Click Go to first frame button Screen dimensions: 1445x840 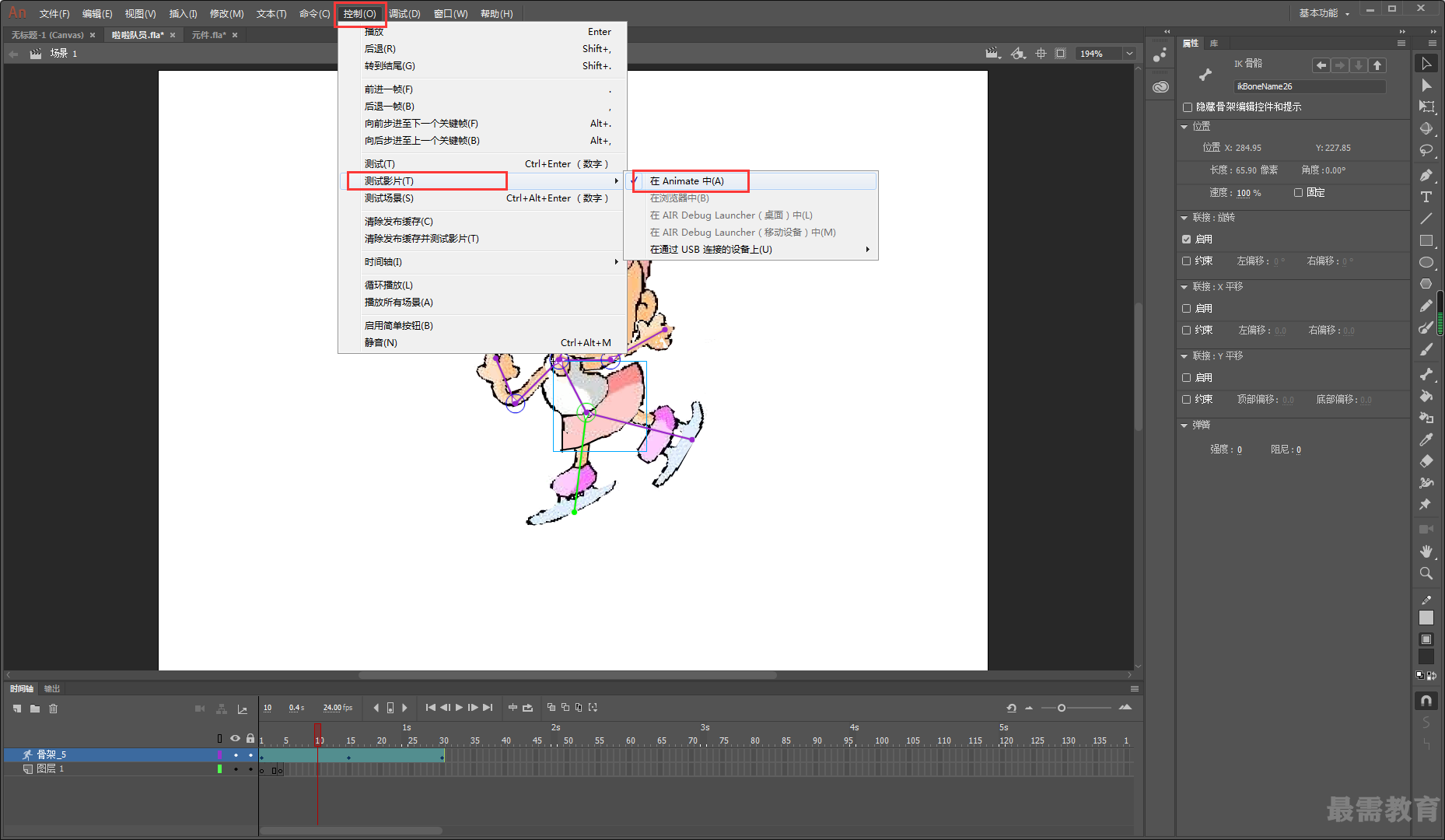pyautogui.click(x=430, y=708)
